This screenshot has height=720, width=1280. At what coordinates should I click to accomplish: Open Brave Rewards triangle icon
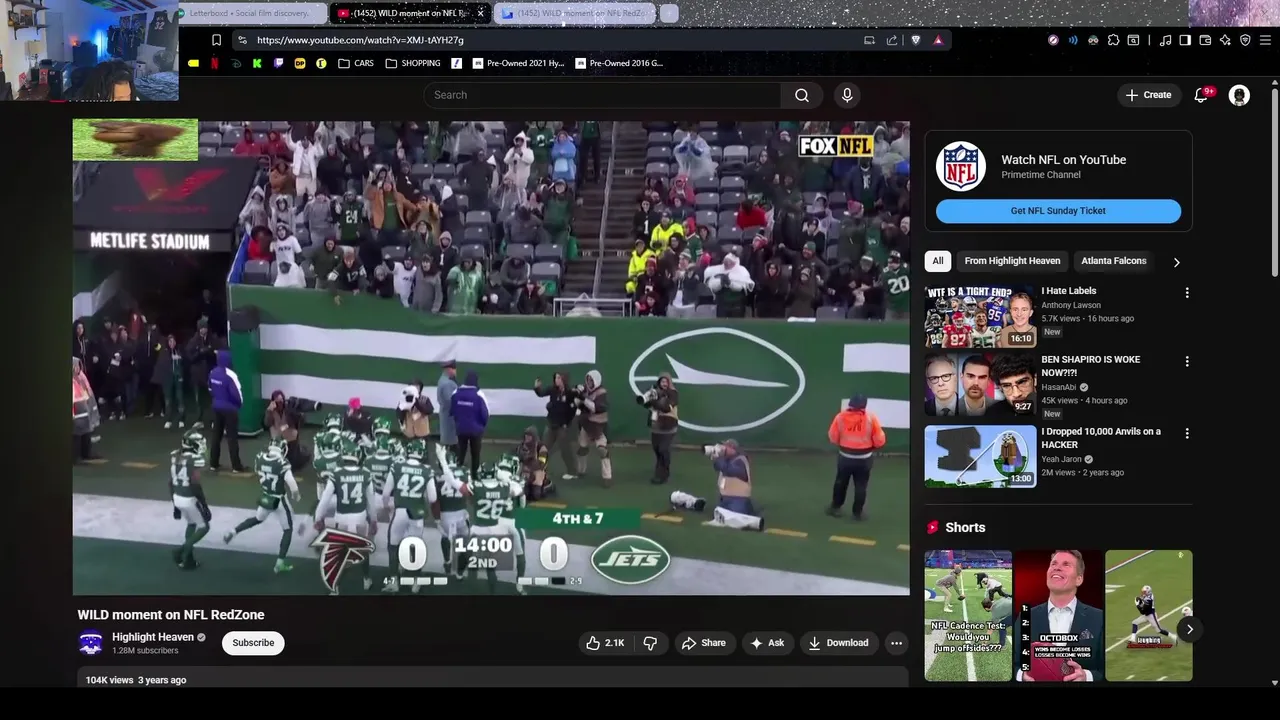(x=938, y=40)
